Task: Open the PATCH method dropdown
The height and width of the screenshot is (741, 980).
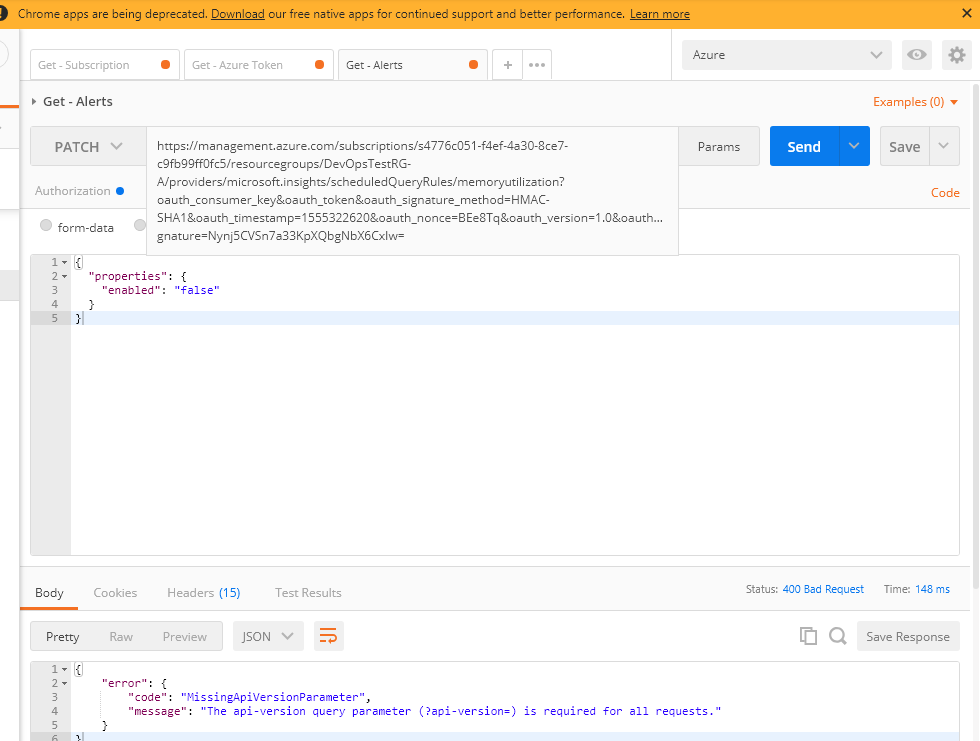Action: 88,146
